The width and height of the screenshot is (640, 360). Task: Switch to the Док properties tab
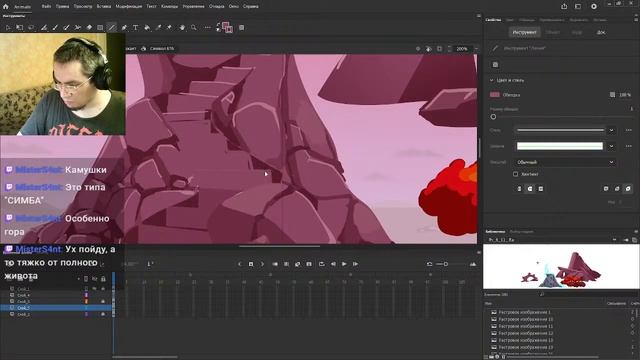[601, 32]
